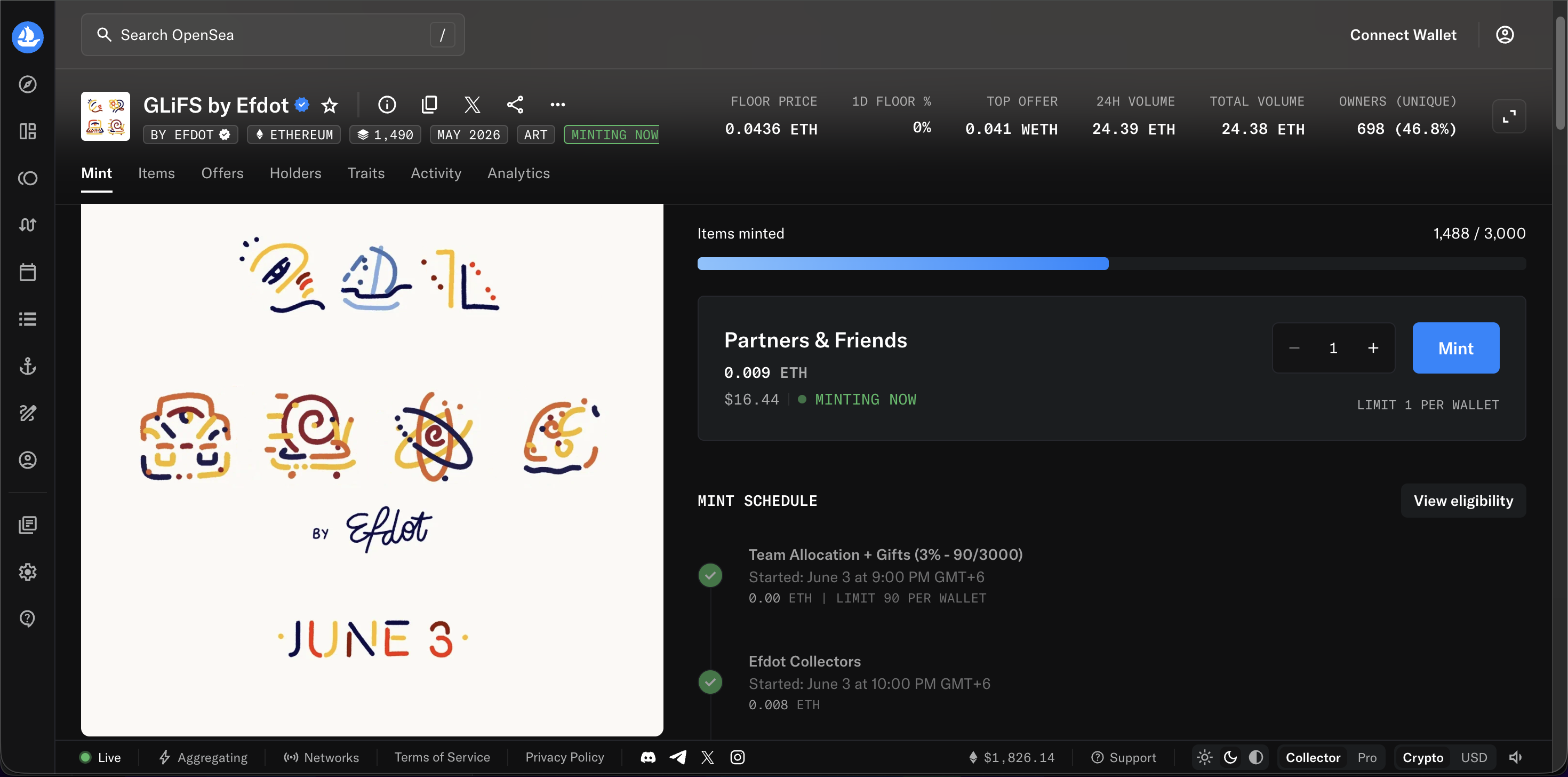Open Terms of Service link
This screenshot has width=1568, height=777.
442,757
